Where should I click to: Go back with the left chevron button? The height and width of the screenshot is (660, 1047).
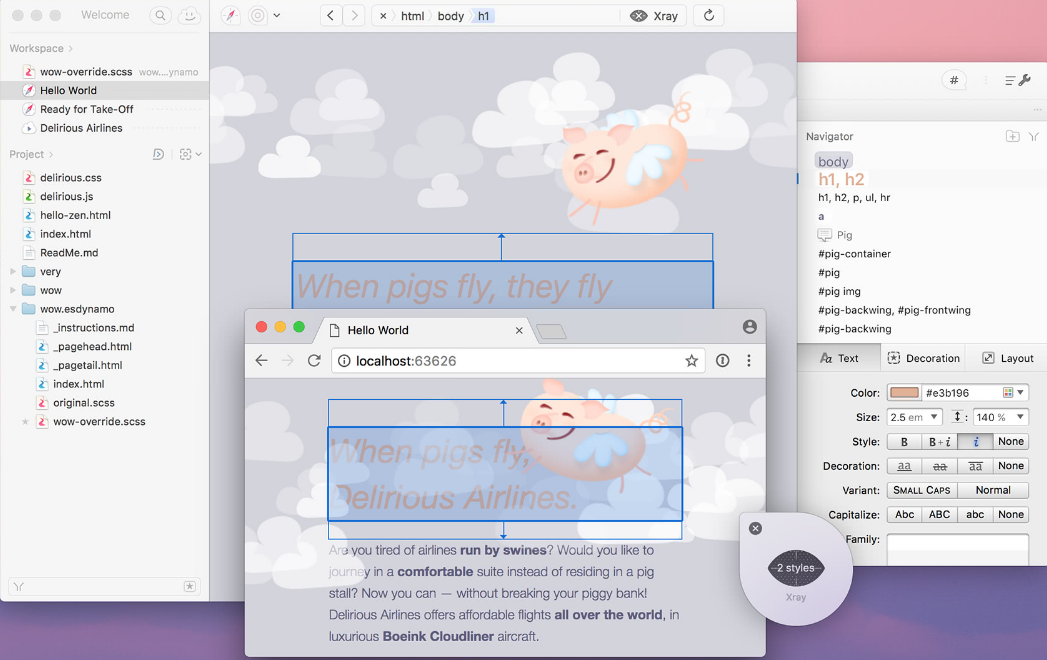pos(331,15)
